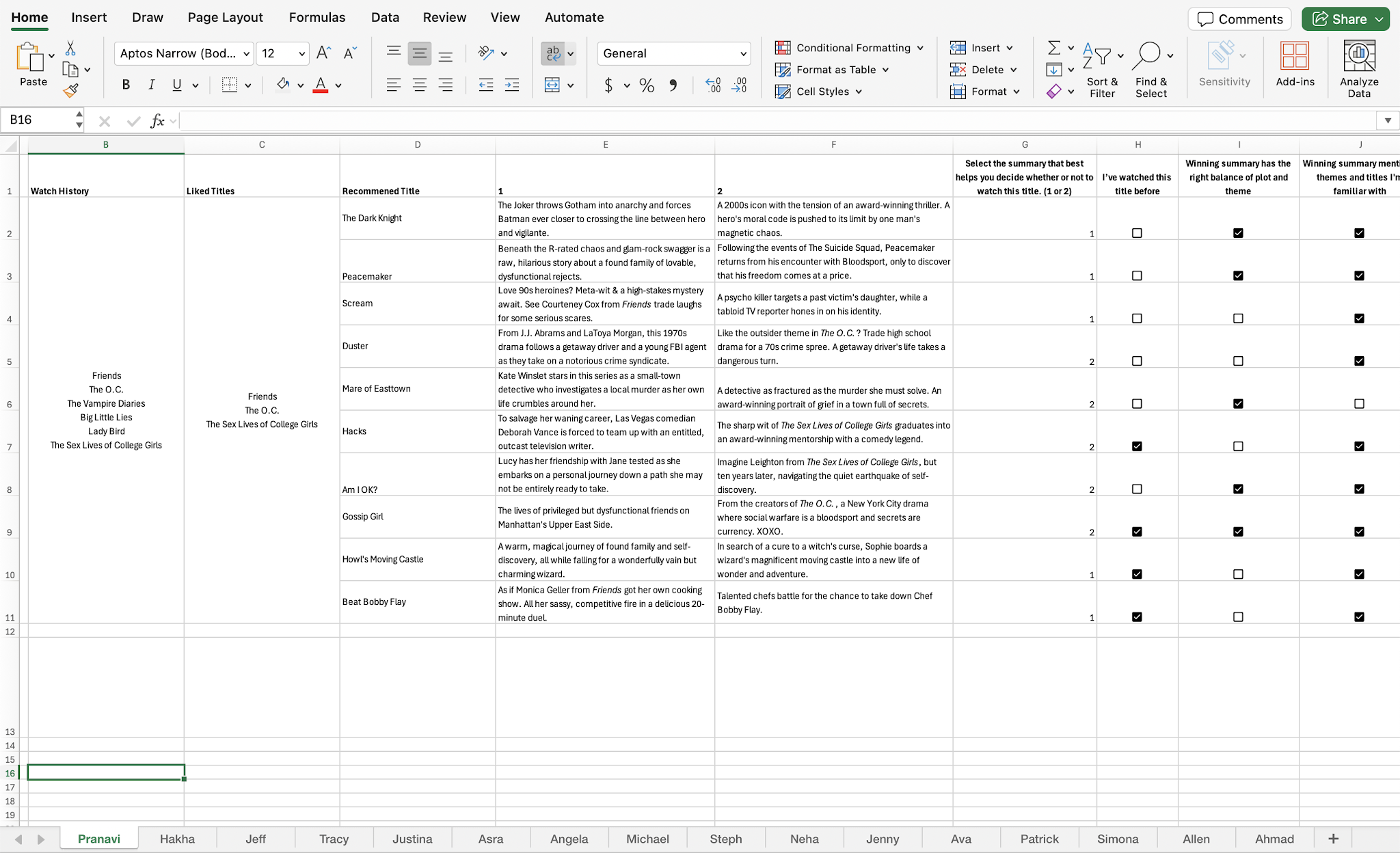This screenshot has width=1400, height=853.
Task: Click the Top Align icon
Action: (393, 53)
